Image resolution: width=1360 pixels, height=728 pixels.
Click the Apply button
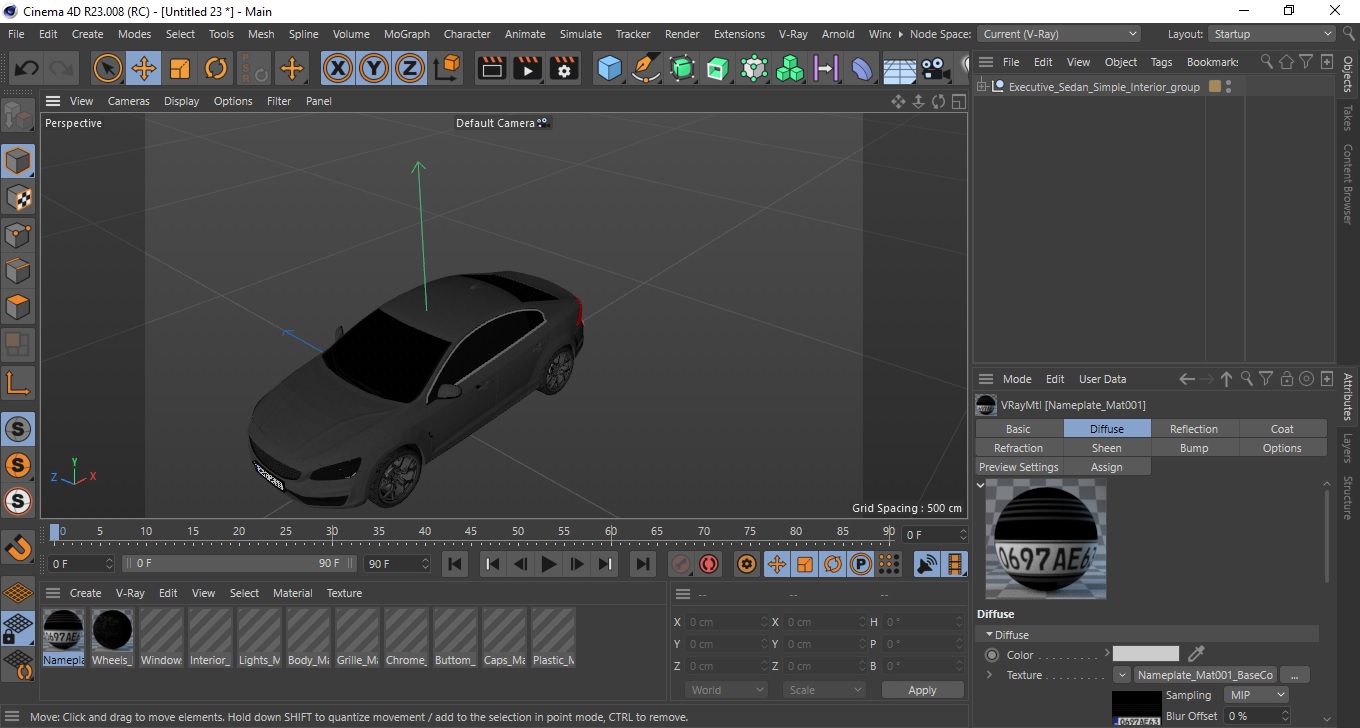point(922,690)
